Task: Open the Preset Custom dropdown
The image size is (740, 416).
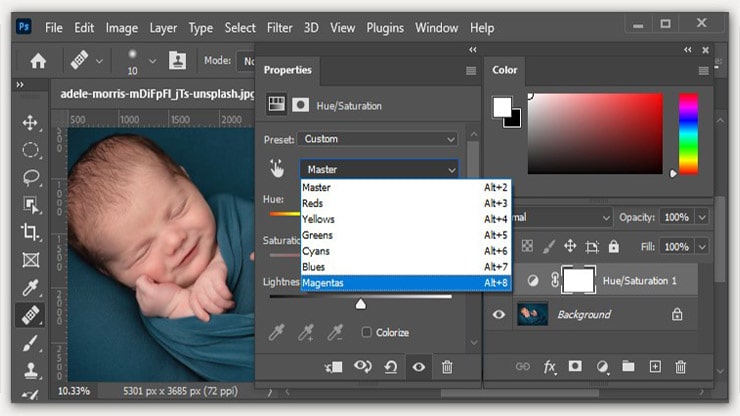Action: [378, 139]
